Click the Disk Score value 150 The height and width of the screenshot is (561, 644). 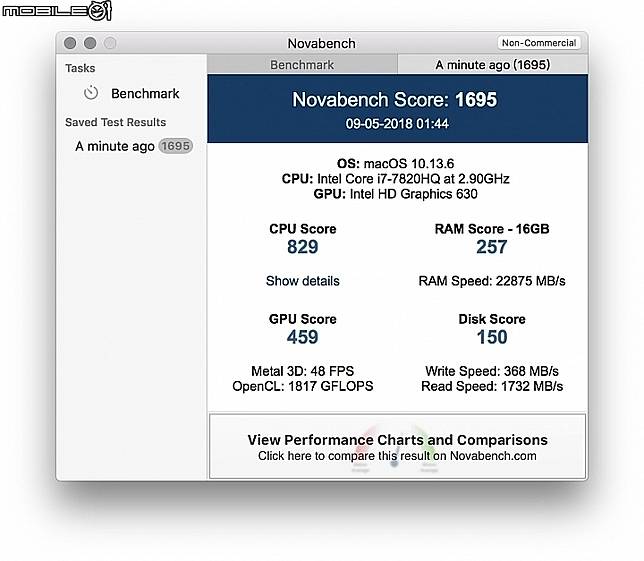[x=492, y=337]
